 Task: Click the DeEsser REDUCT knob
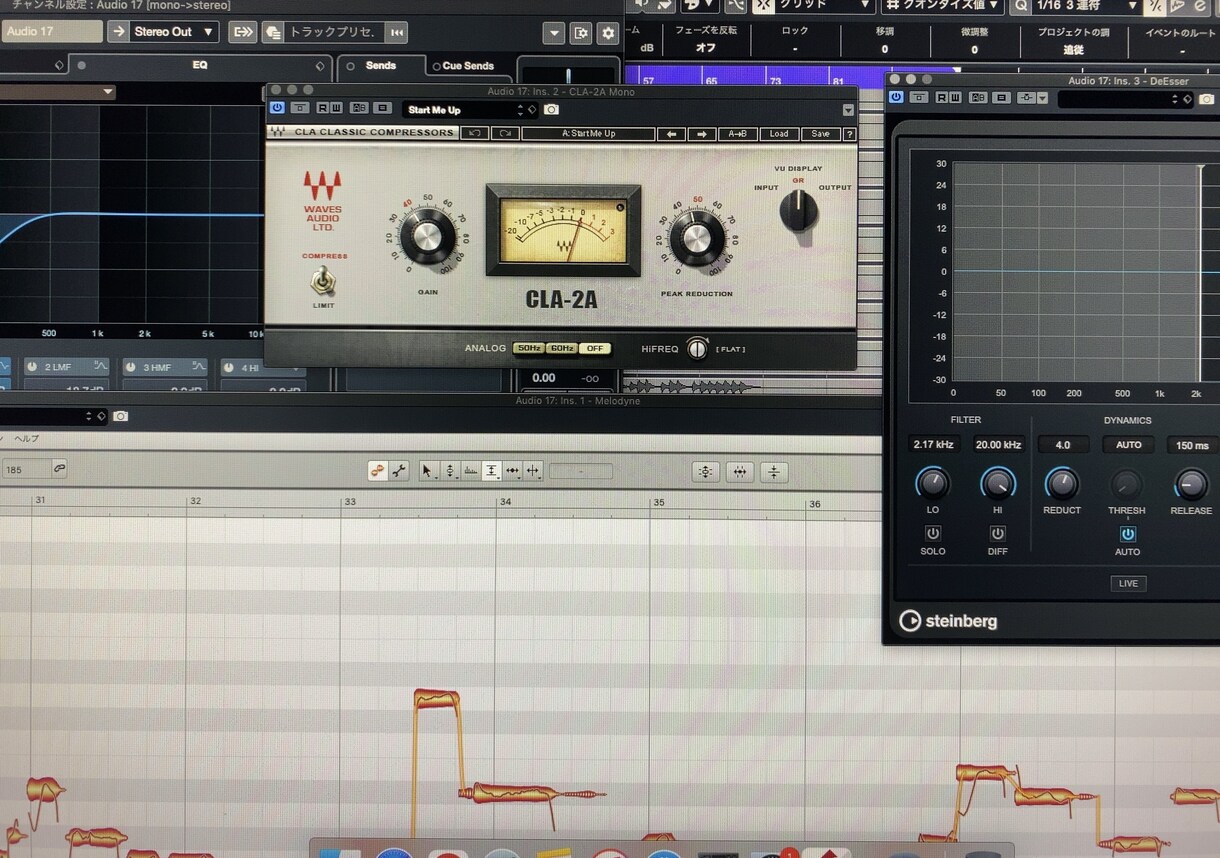pyautogui.click(x=1061, y=485)
